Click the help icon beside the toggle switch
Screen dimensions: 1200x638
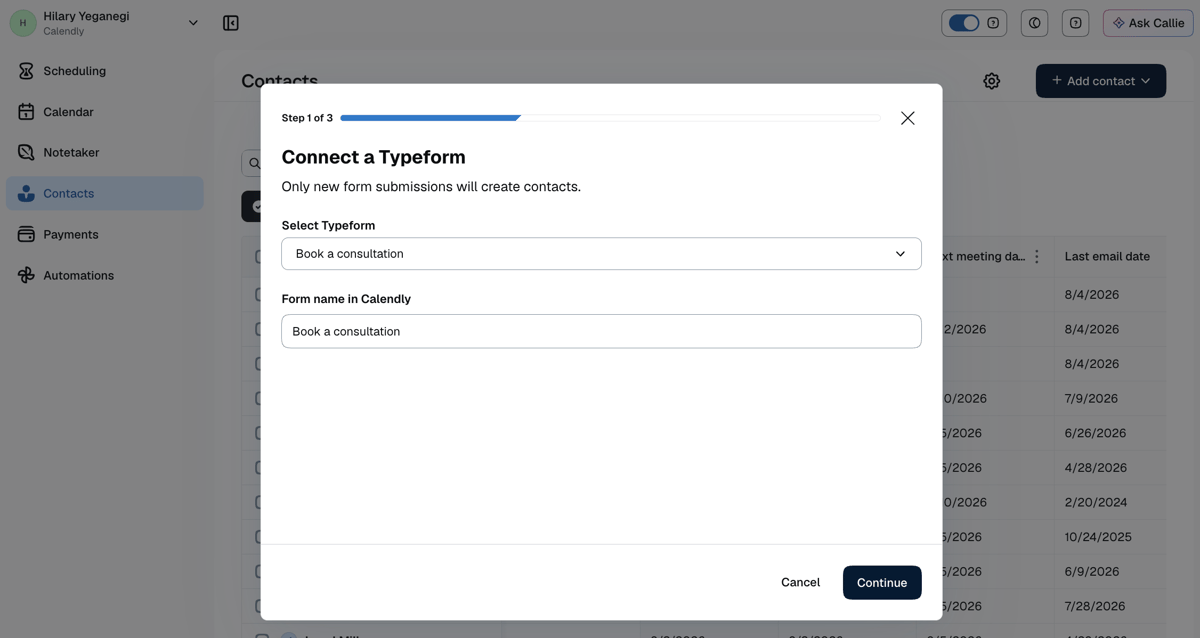(x=993, y=23)
